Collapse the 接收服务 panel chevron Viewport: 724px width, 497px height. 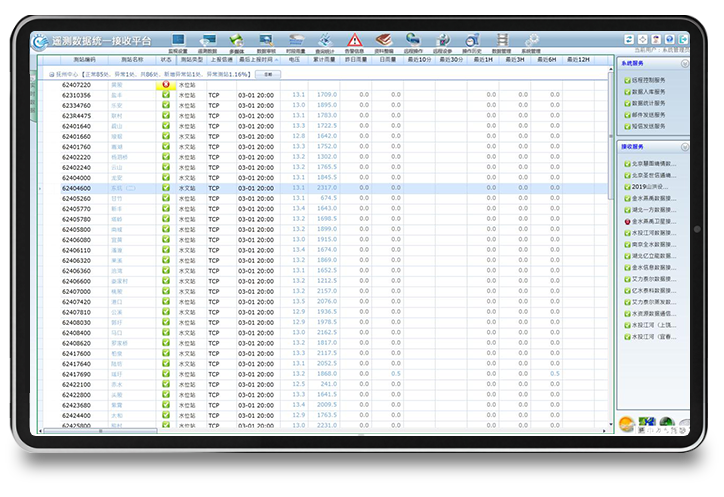pos(684,146)
